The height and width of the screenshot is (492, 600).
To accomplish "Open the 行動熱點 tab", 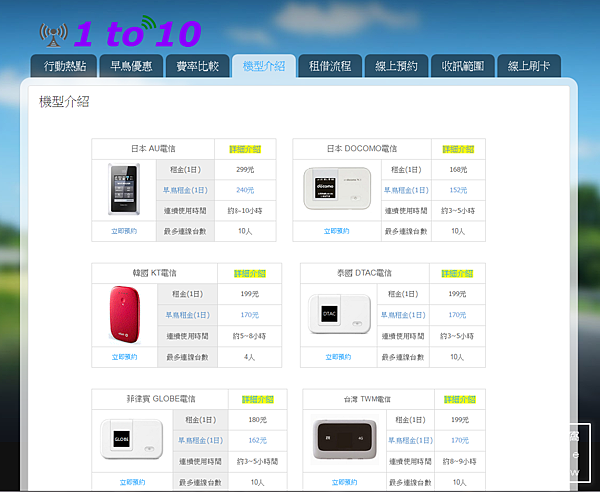I will point(64,66).
